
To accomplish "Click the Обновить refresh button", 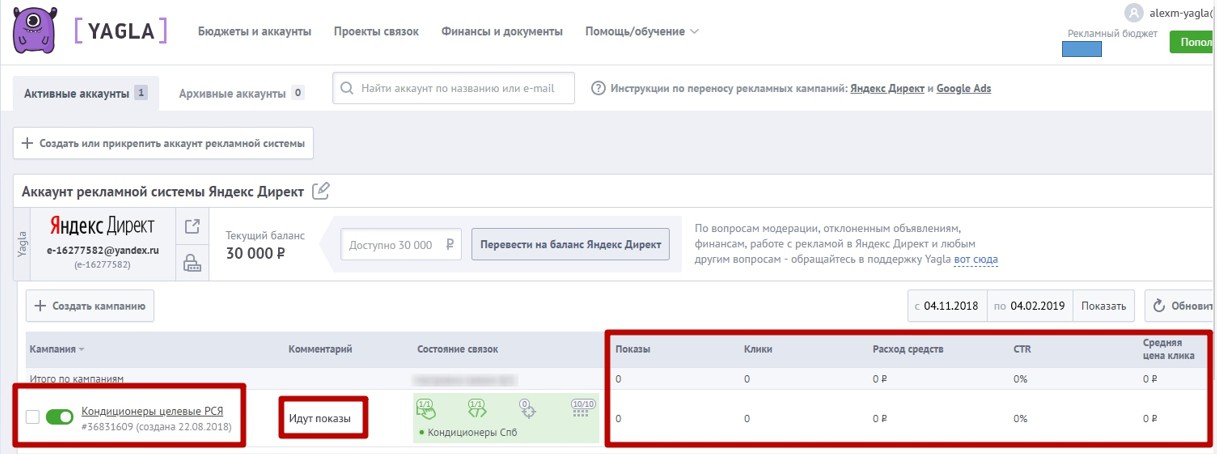I will [x=1181, y=306].
